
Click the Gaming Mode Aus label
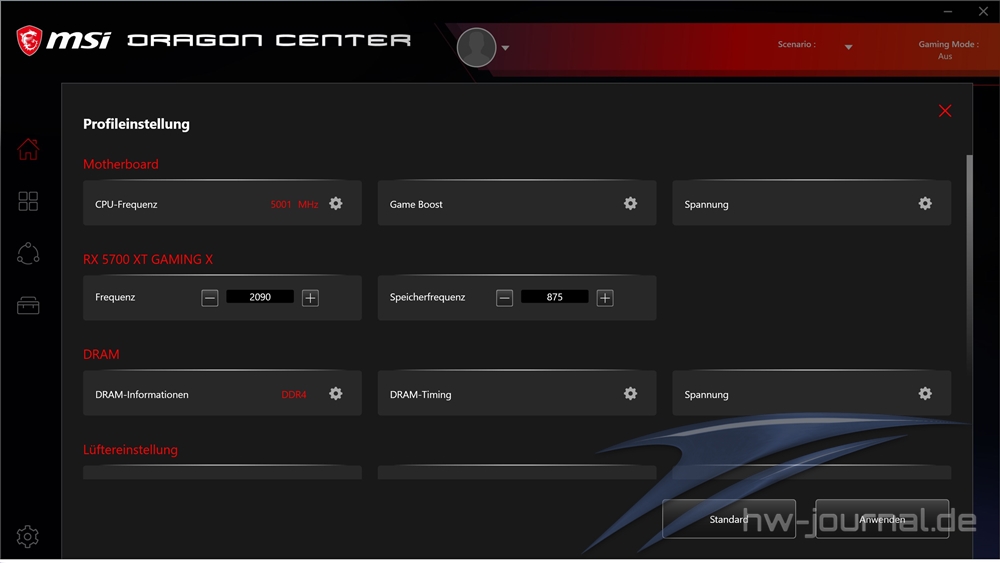click(x=948, y=50)
